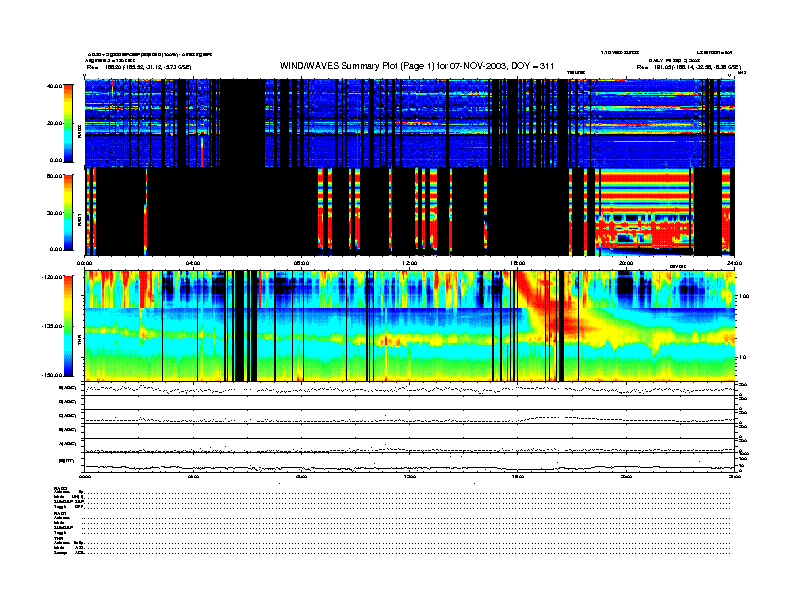Click the second spectrogram's color scale bar
This screenshot has height=612, width=792.
point(68,213)
